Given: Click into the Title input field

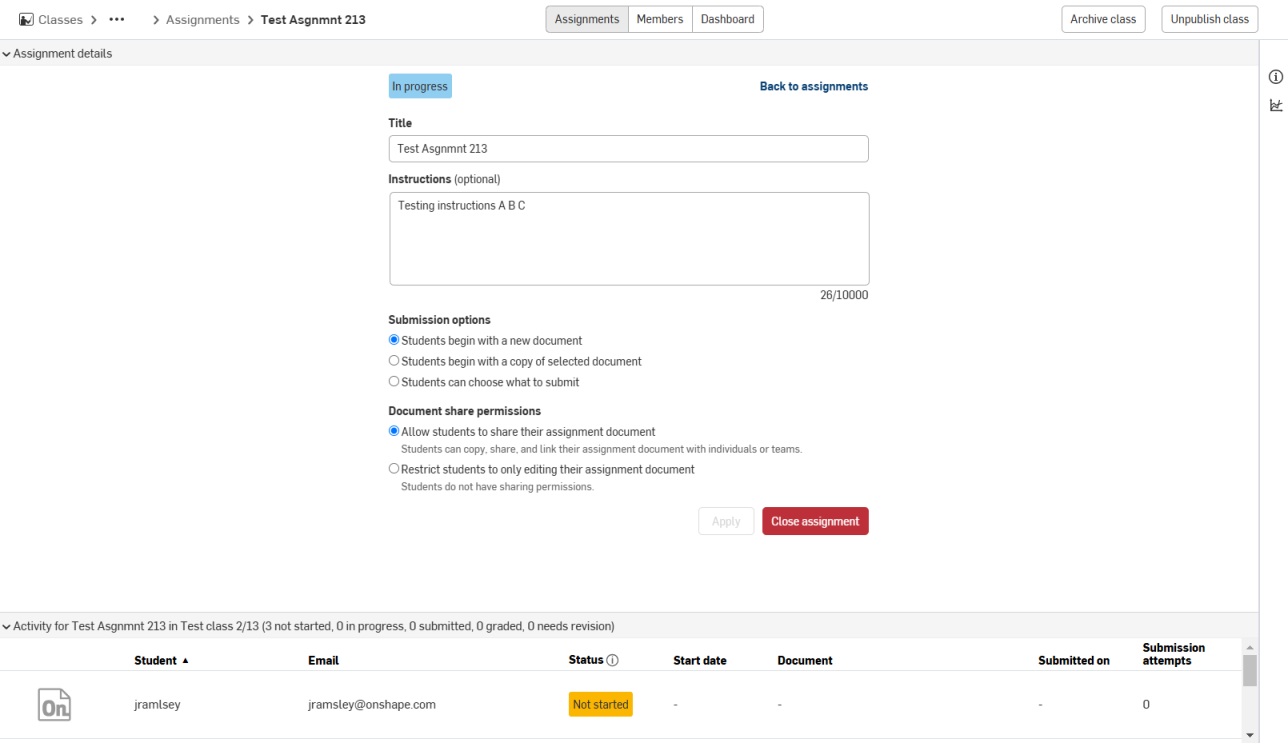Looking at the screenshot, I should pyautogui.click(x=628, y=149).
